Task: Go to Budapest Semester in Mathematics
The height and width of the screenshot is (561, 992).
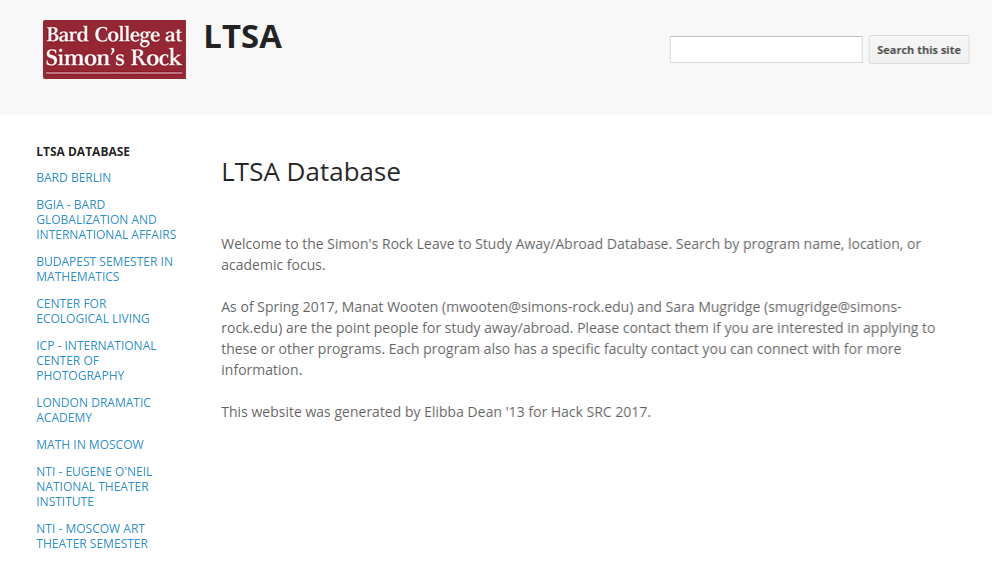Action: pos(104,269)
